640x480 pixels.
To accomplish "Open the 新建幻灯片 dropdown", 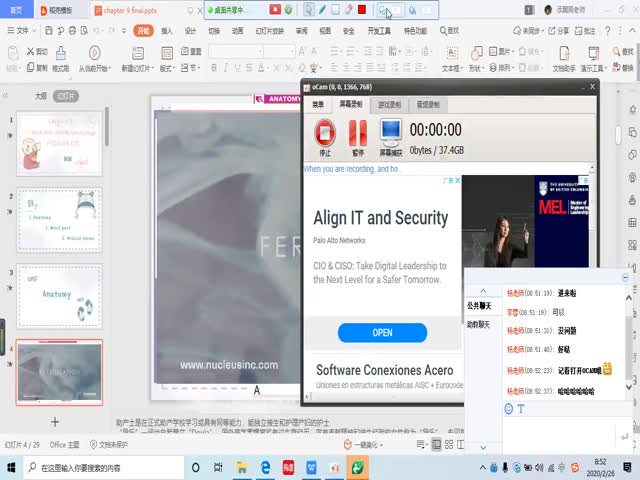I will point(138,68).
